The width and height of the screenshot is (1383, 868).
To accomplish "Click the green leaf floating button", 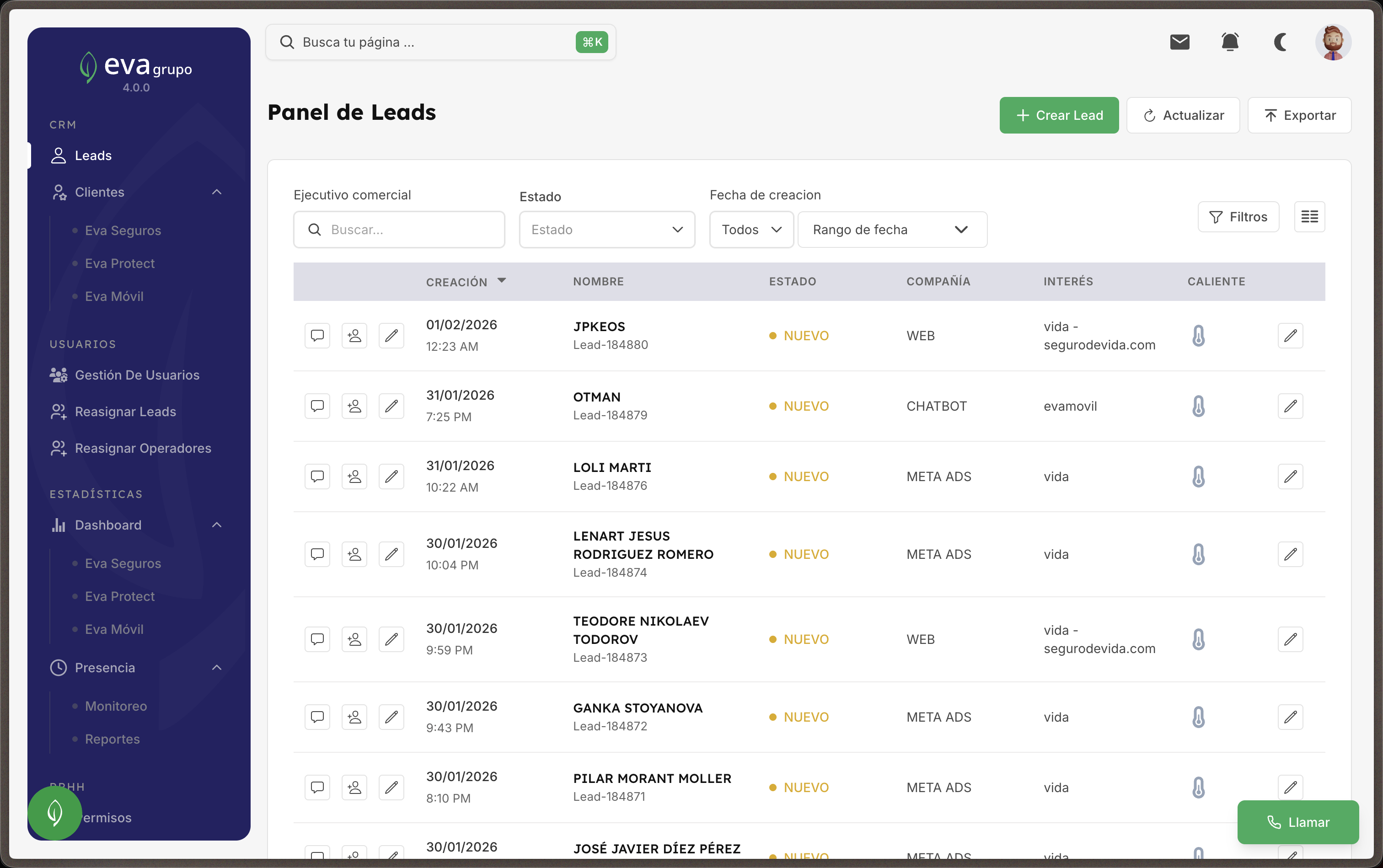I will [55, 812].
